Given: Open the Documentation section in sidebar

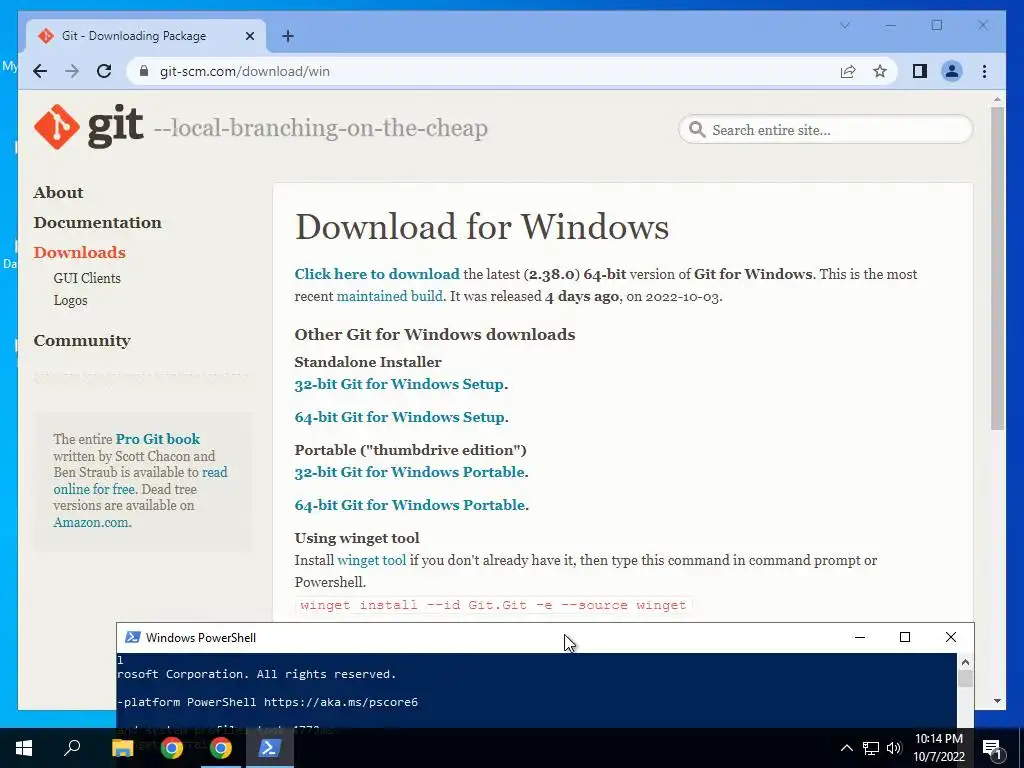Looking at the screenshot, I should coord(97,223).
